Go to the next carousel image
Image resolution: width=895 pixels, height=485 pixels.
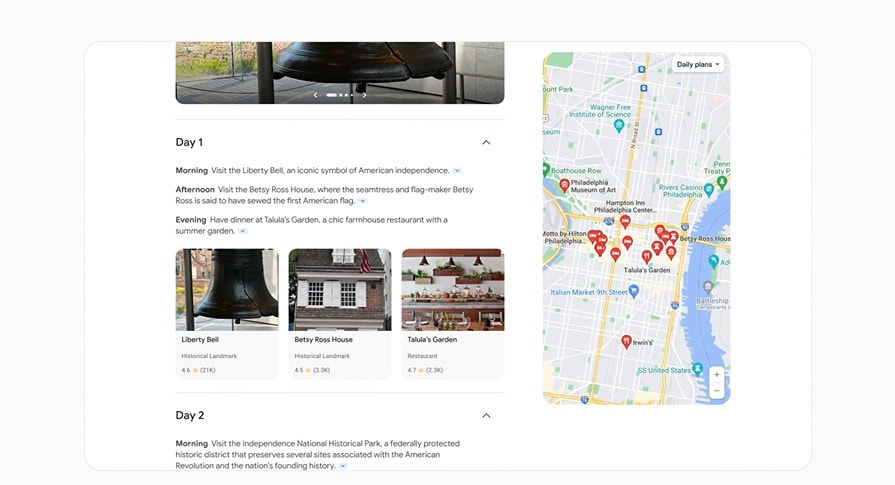point(364,95)
